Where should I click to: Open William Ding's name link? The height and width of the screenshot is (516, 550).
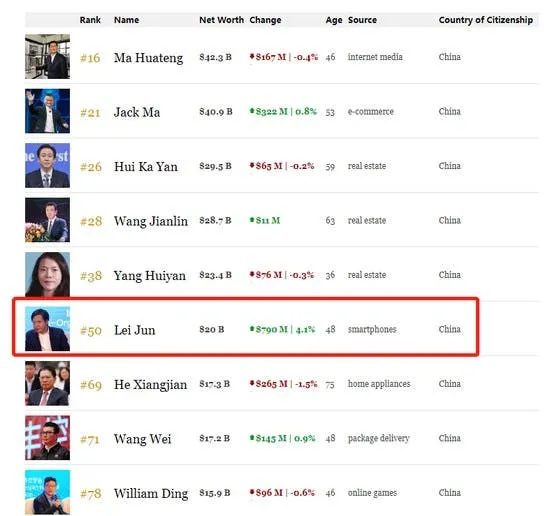coord(151,494)
